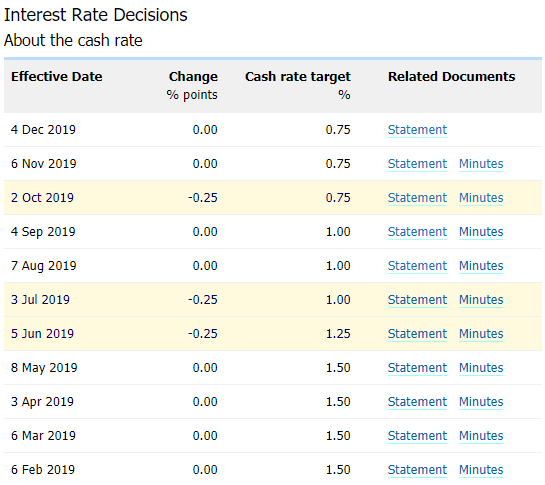Select the '6 Nov 2019' date cell

pyautogui.click(x=43, y=164)
